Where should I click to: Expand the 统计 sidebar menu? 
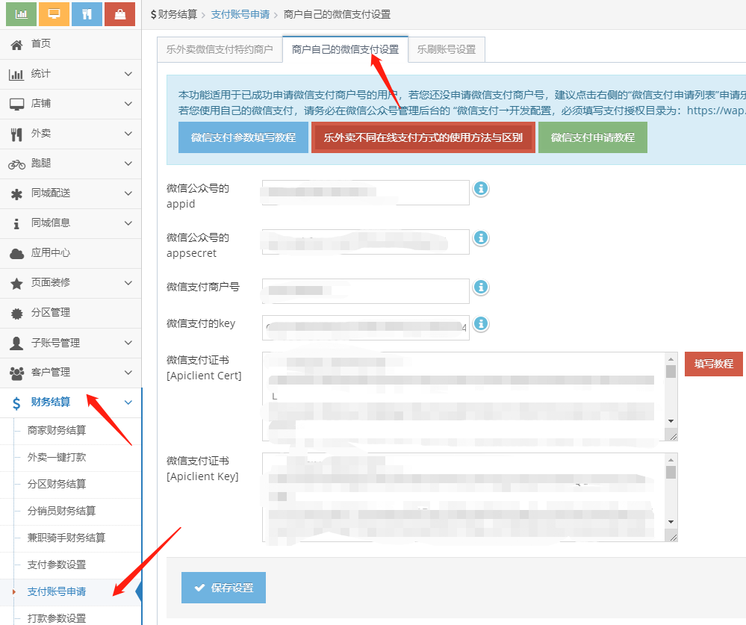click(70, 74)
